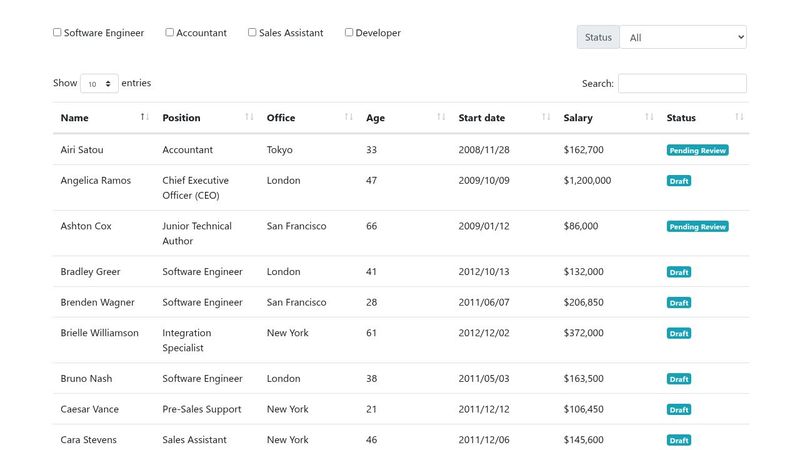This screenshot has width=800, height=450.
Task: Click sort arrows in Start date header
Action: [546, 118]
